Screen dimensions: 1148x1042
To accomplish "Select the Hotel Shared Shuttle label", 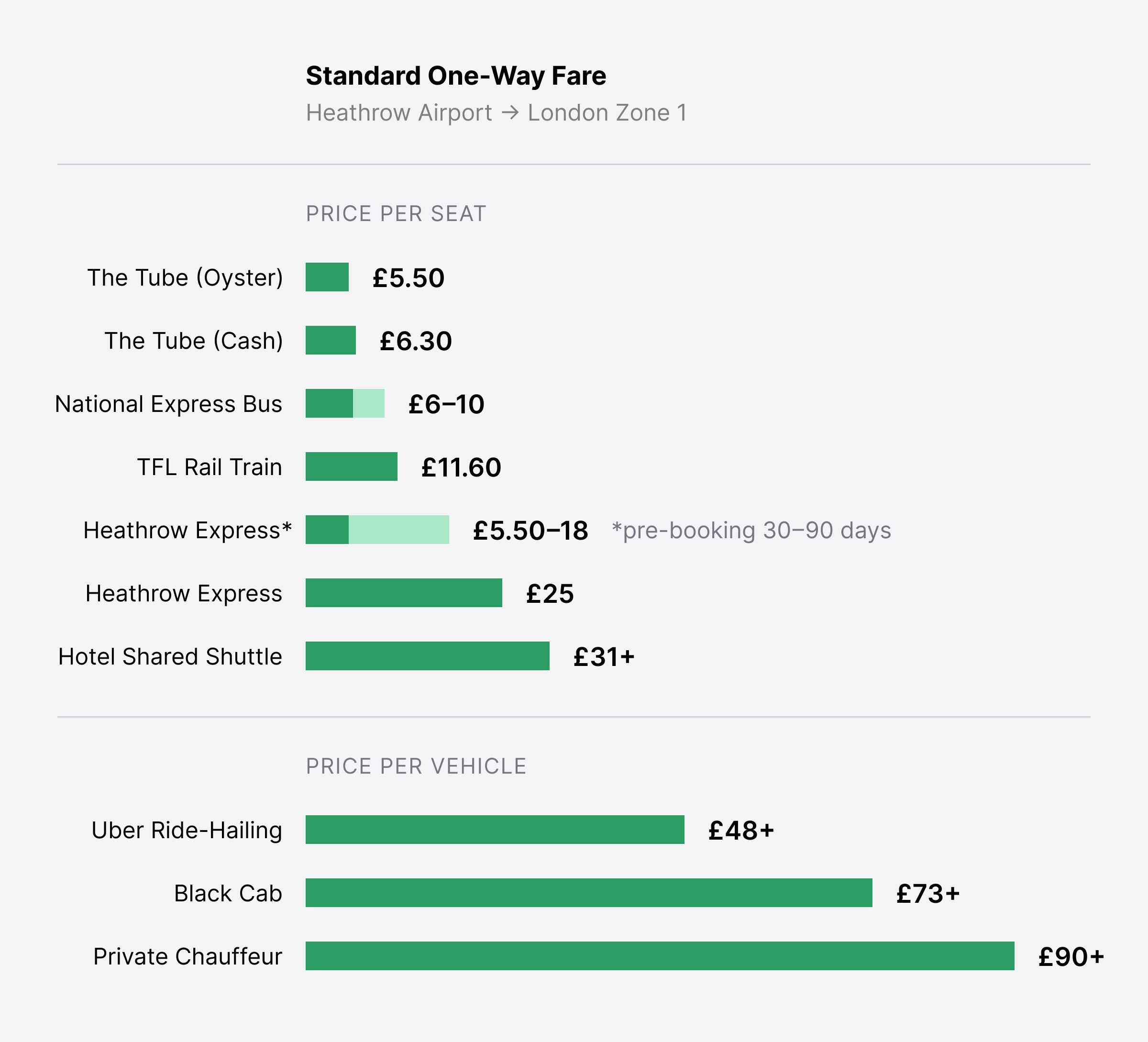I will point(170,657).
